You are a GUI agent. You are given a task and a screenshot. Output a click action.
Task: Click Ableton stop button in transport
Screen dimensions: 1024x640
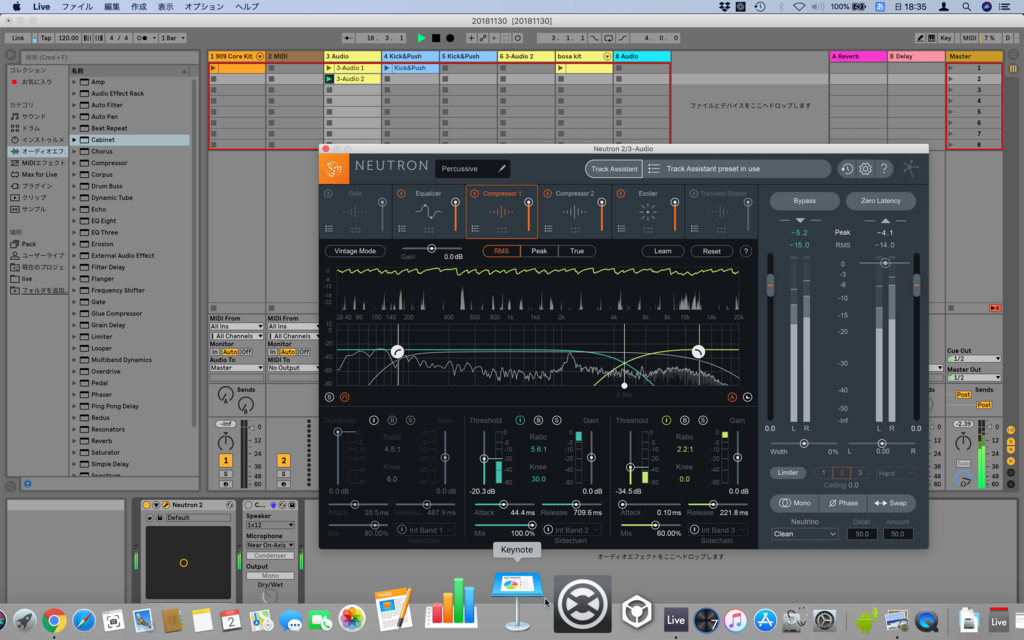coord(436,38)
